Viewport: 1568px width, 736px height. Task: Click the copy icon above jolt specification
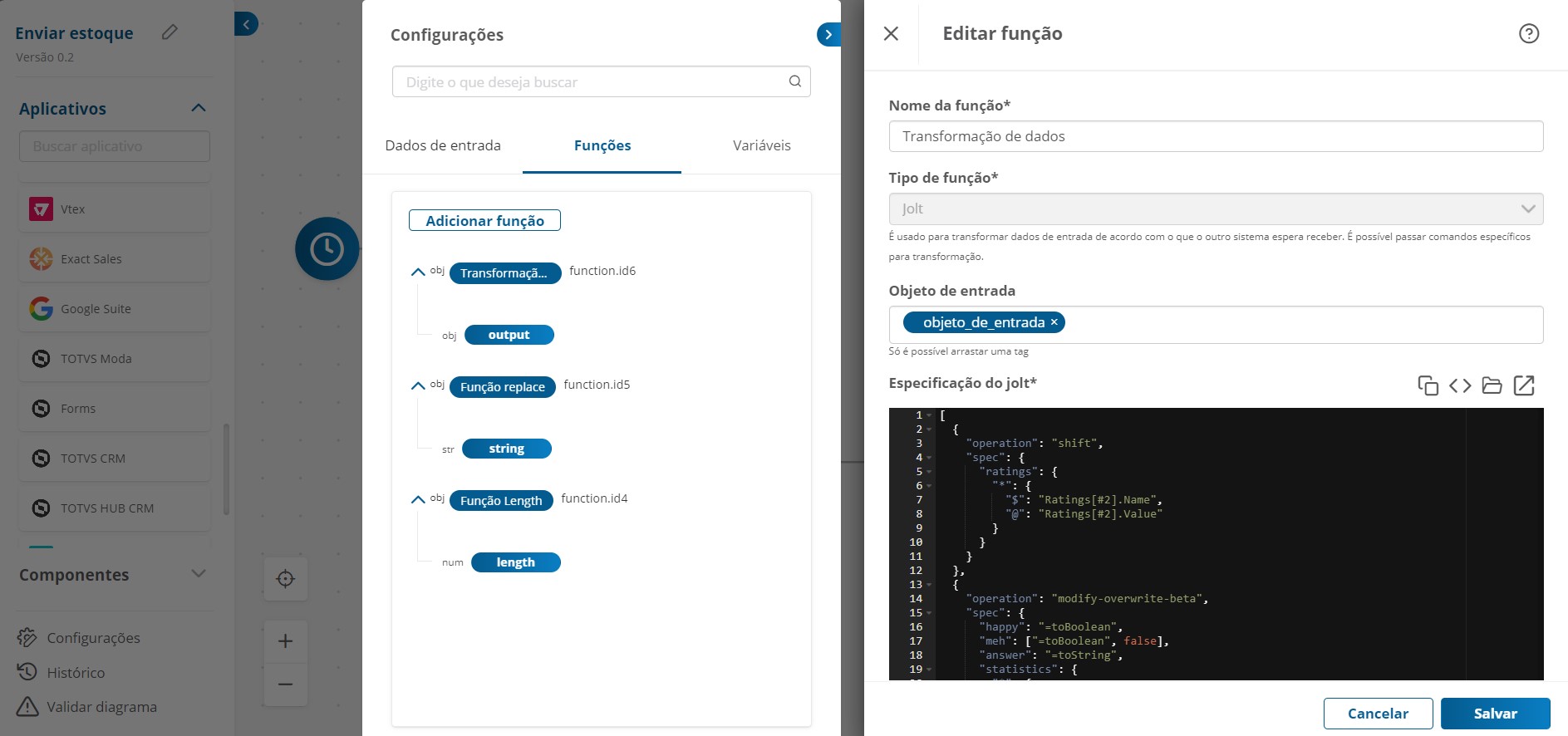[1428, 385]
